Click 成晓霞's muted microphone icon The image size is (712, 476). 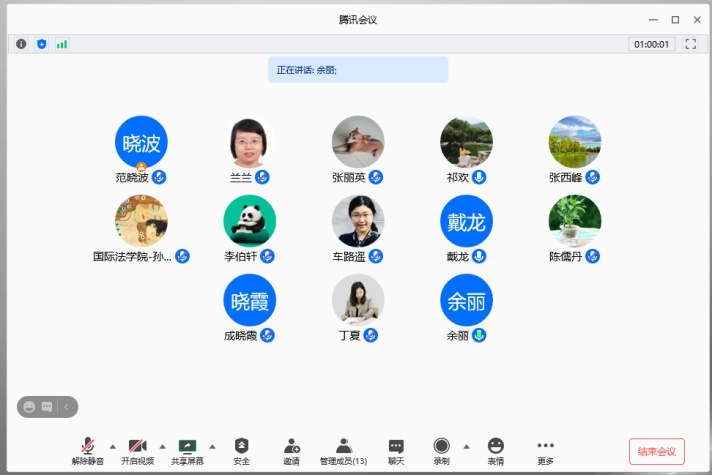tap(267, 335)
